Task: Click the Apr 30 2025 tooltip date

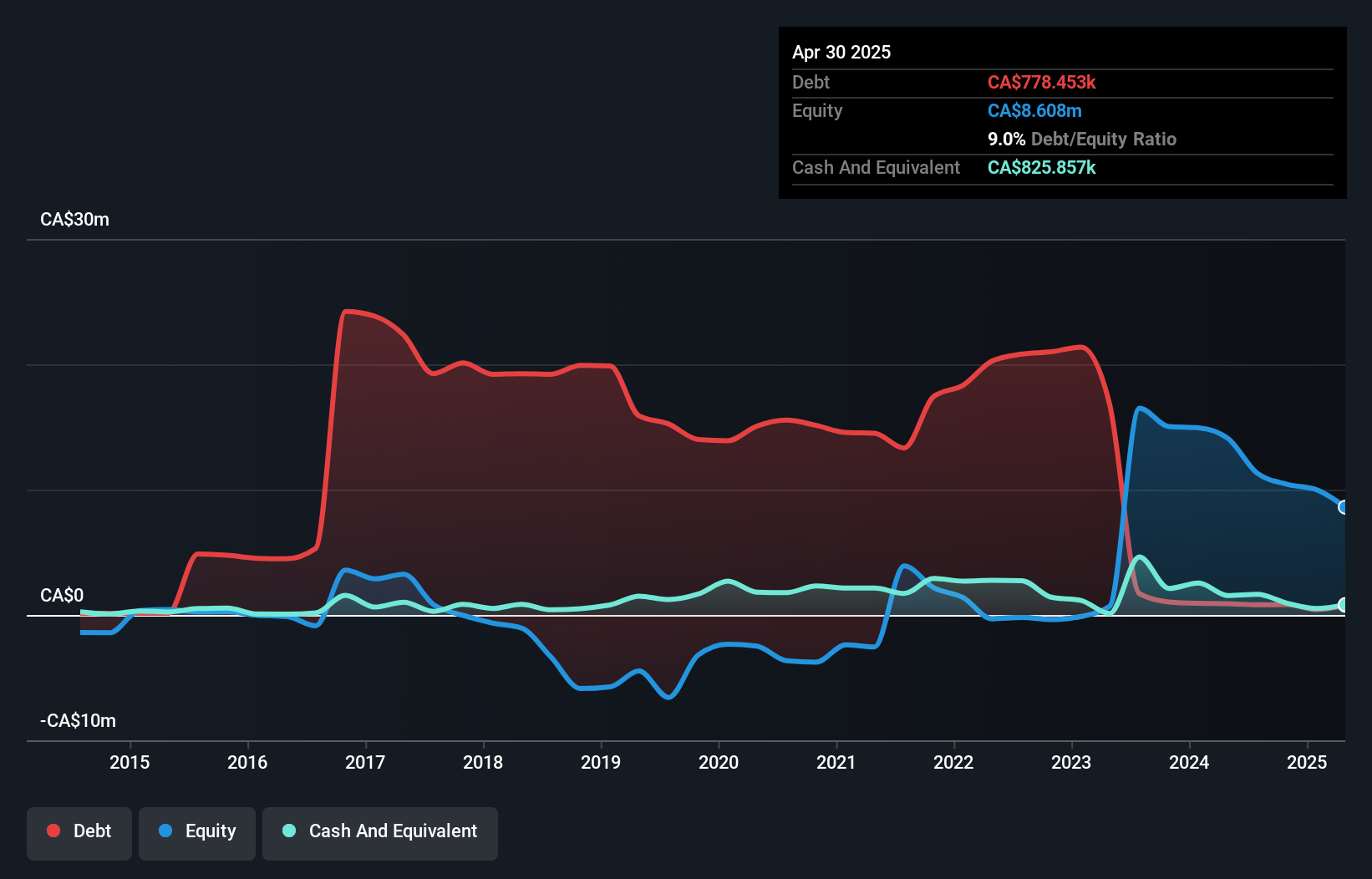Action: (x=841, y=52)
